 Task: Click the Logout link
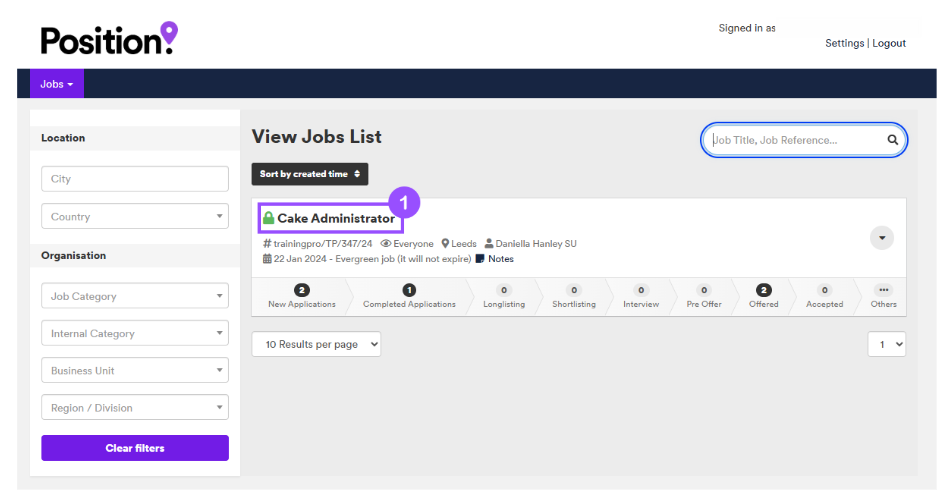(x=889, y=43)
